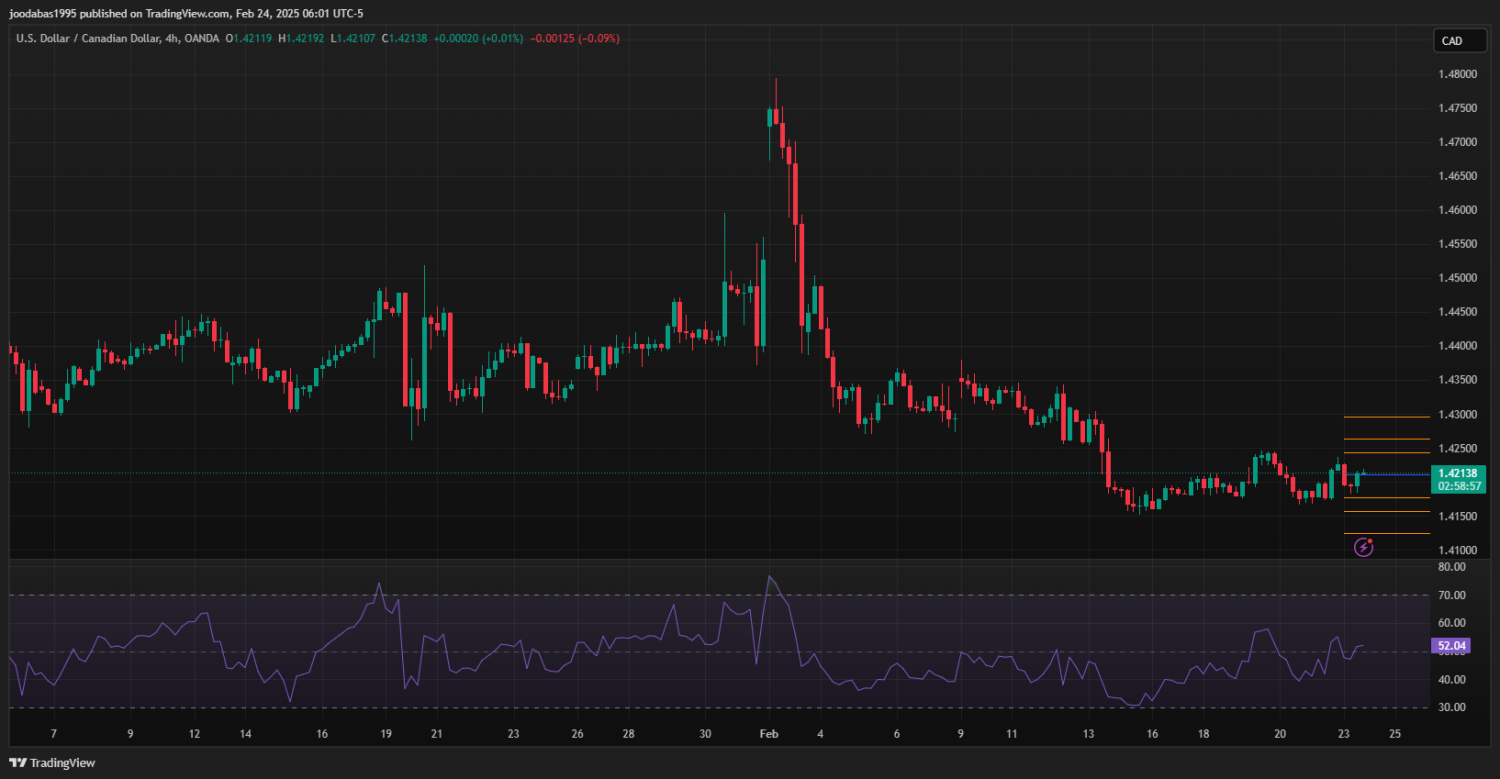Click the publisher line joodabas1995 header
This screenshot has width=1500, height=779.
coord(186,14)
